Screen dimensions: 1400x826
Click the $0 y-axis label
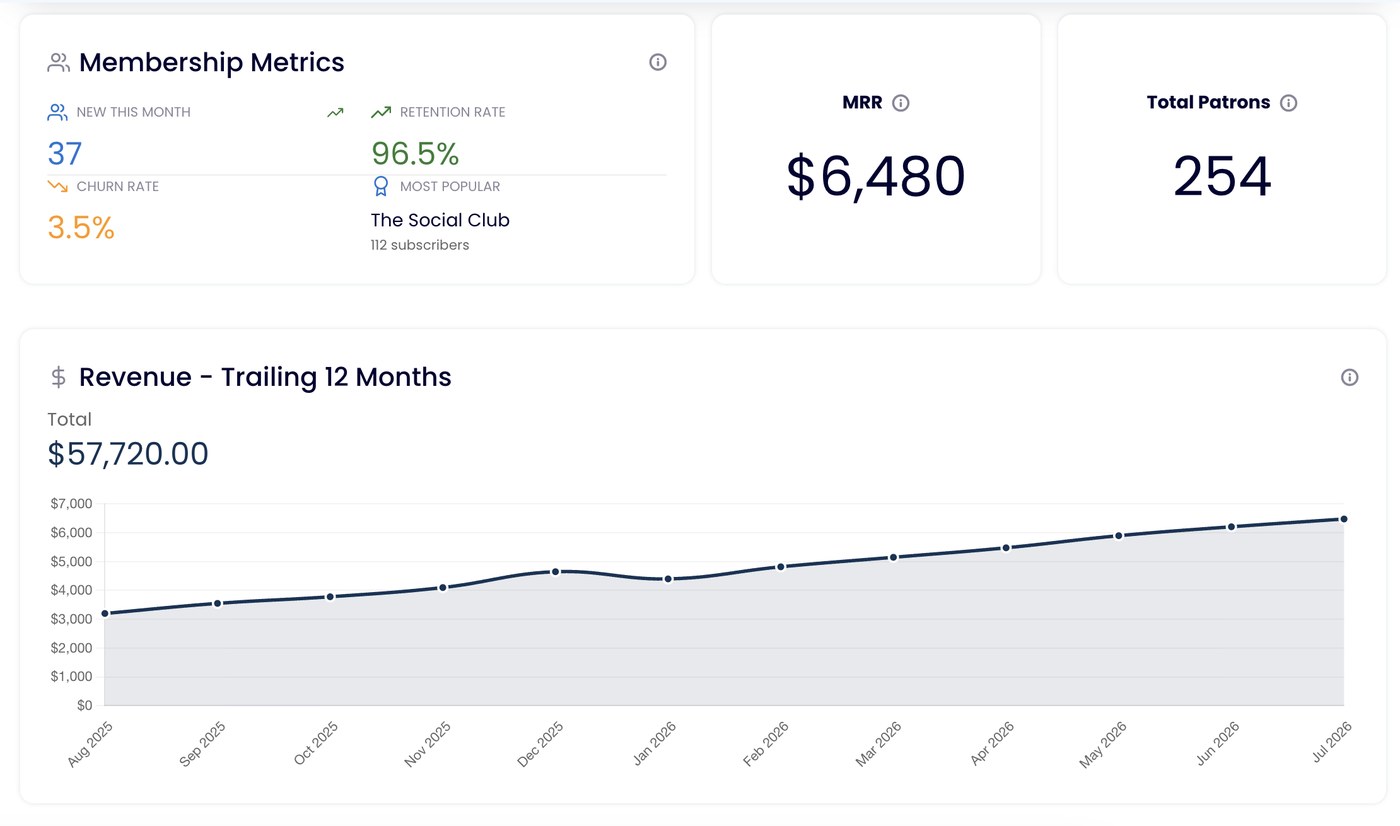pos(84,705)
